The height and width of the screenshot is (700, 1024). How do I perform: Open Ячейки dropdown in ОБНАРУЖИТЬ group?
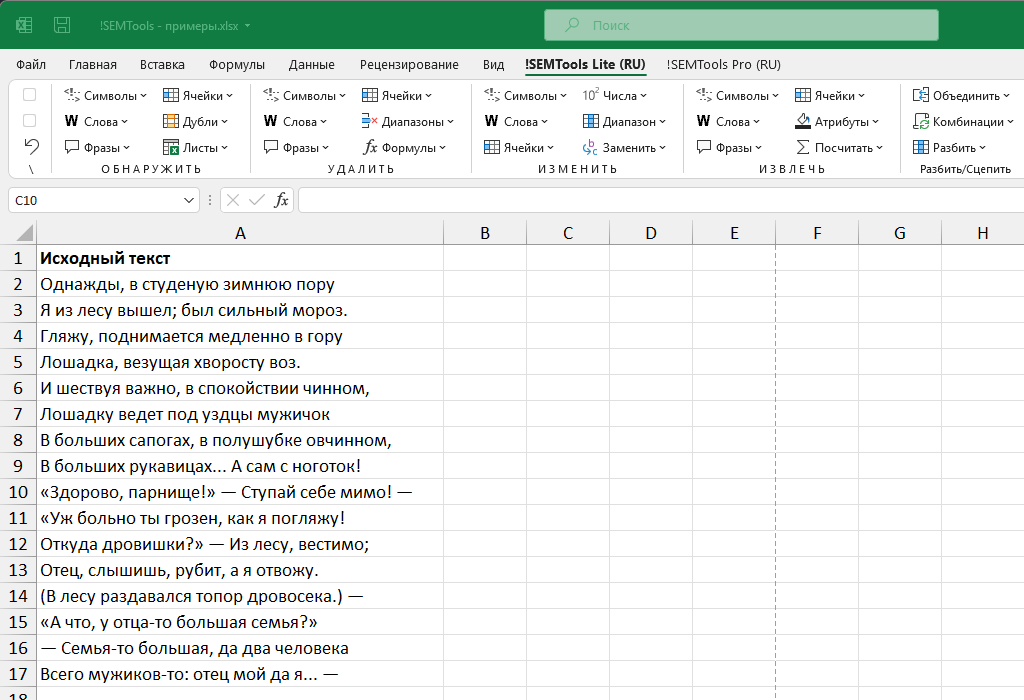coord(198,95)
